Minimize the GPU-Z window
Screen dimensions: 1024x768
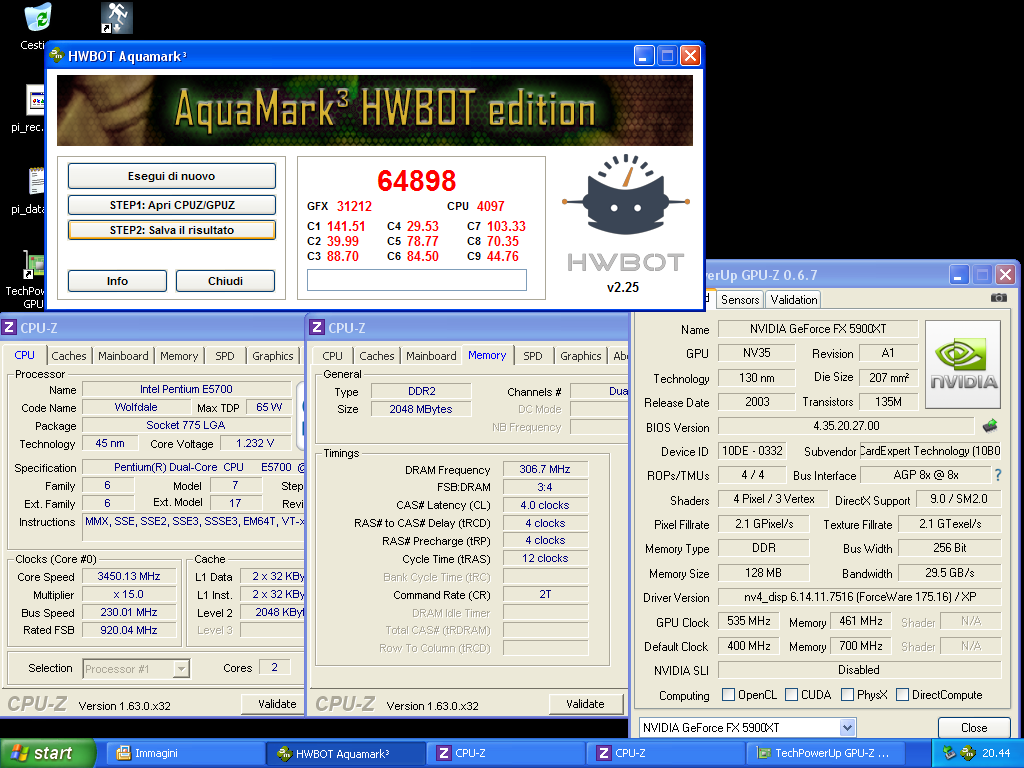click(959, 274)
